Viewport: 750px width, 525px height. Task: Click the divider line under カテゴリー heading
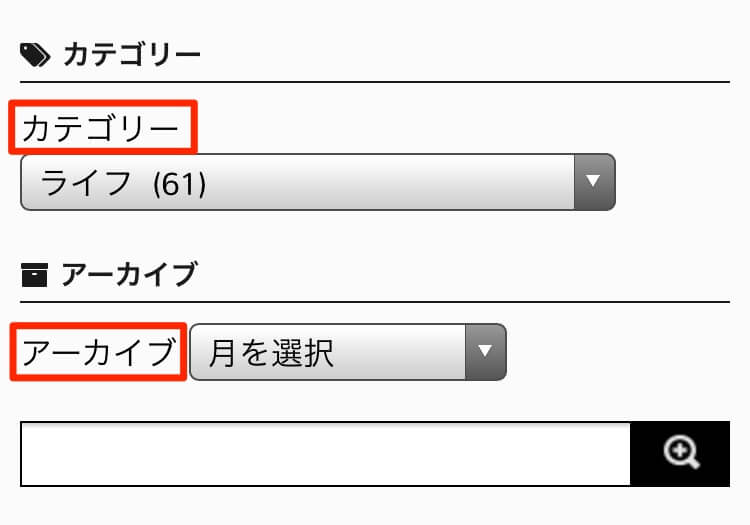click(375, 82)
